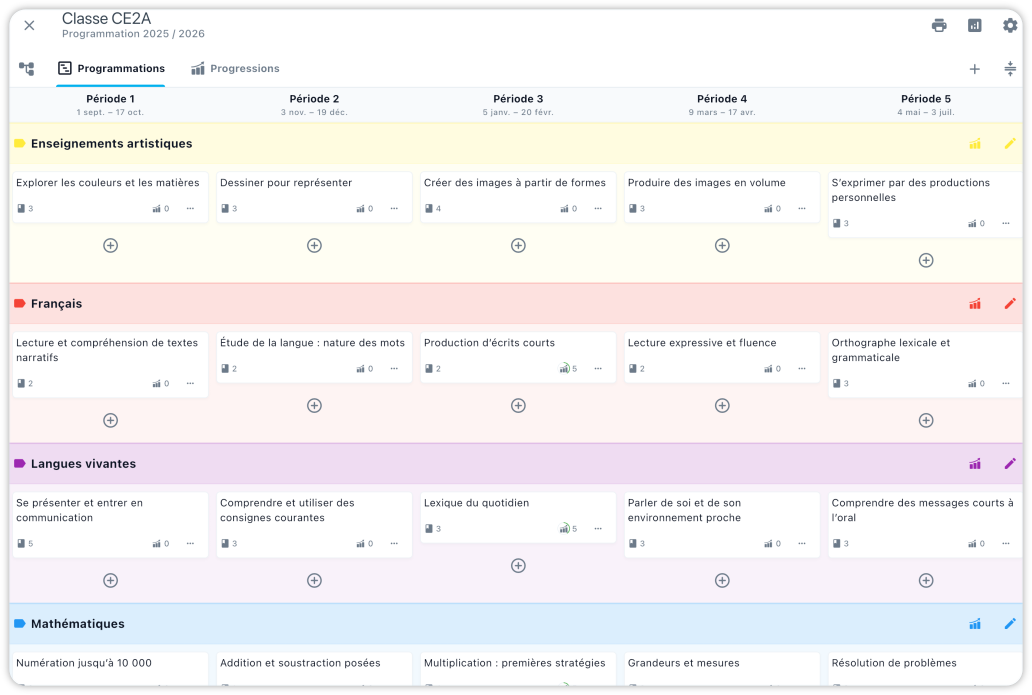Open the settings gear icon
This screenshot has width=1032, height=695.
click(x=1010, y=26)
